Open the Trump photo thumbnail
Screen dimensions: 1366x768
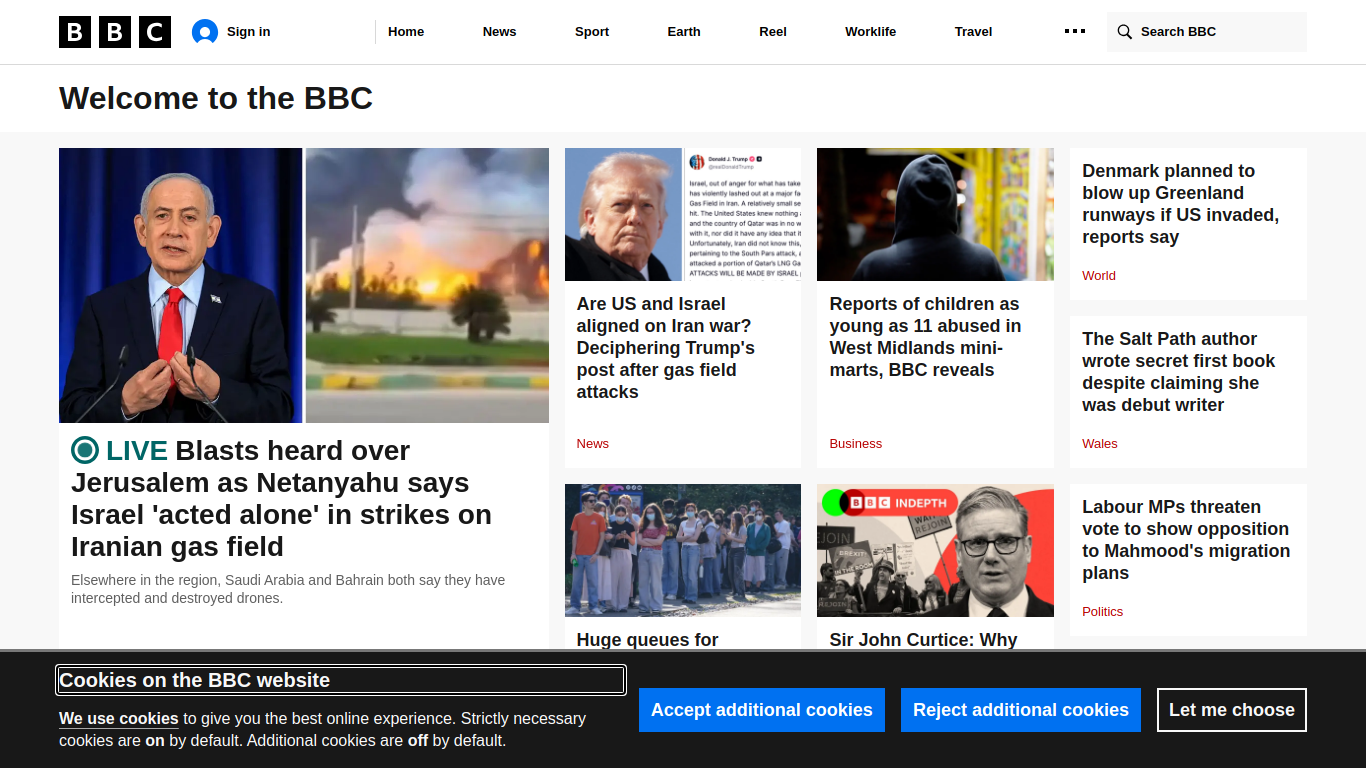(683, 214)
